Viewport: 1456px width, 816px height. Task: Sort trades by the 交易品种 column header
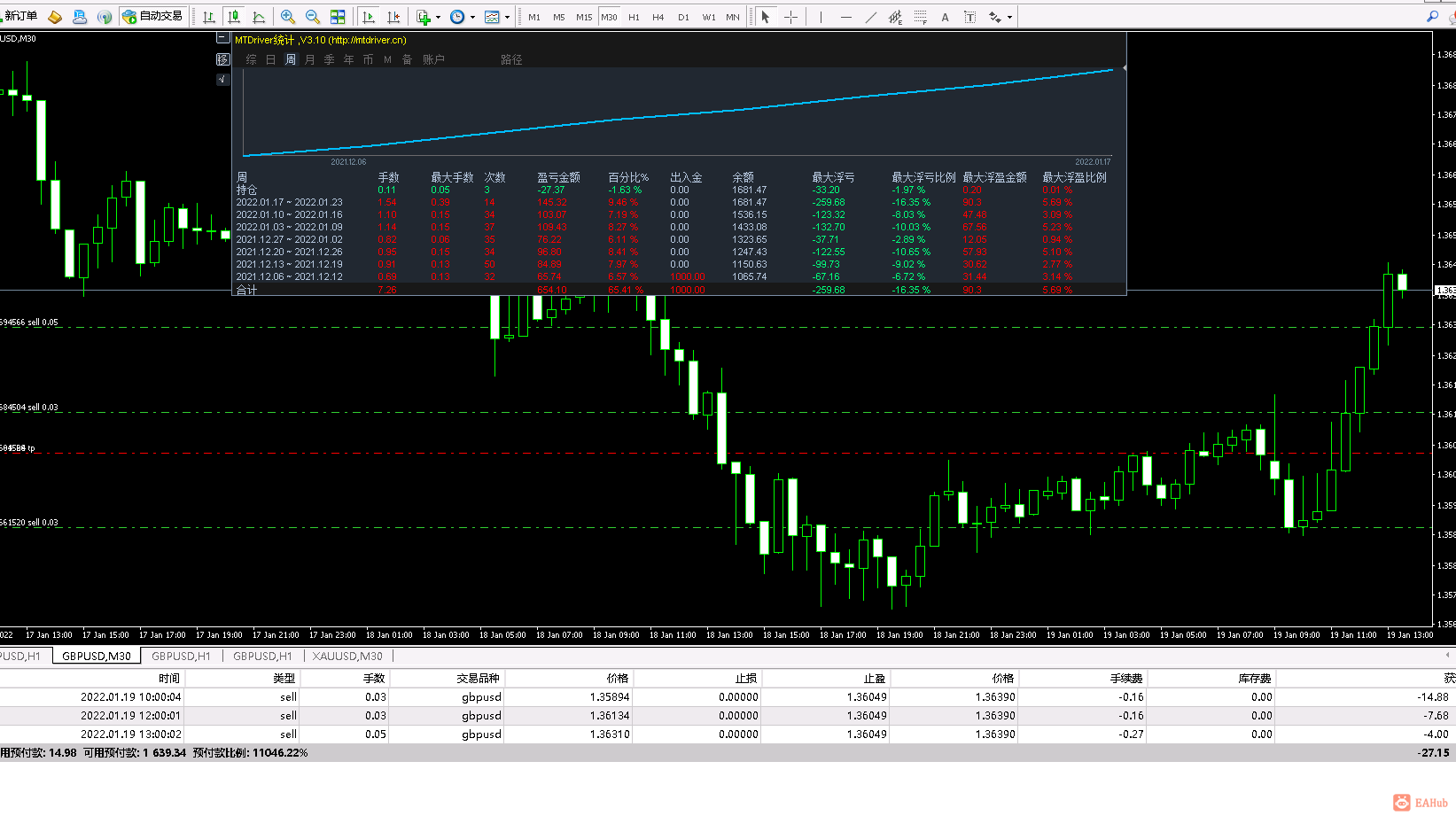[479, 679]
